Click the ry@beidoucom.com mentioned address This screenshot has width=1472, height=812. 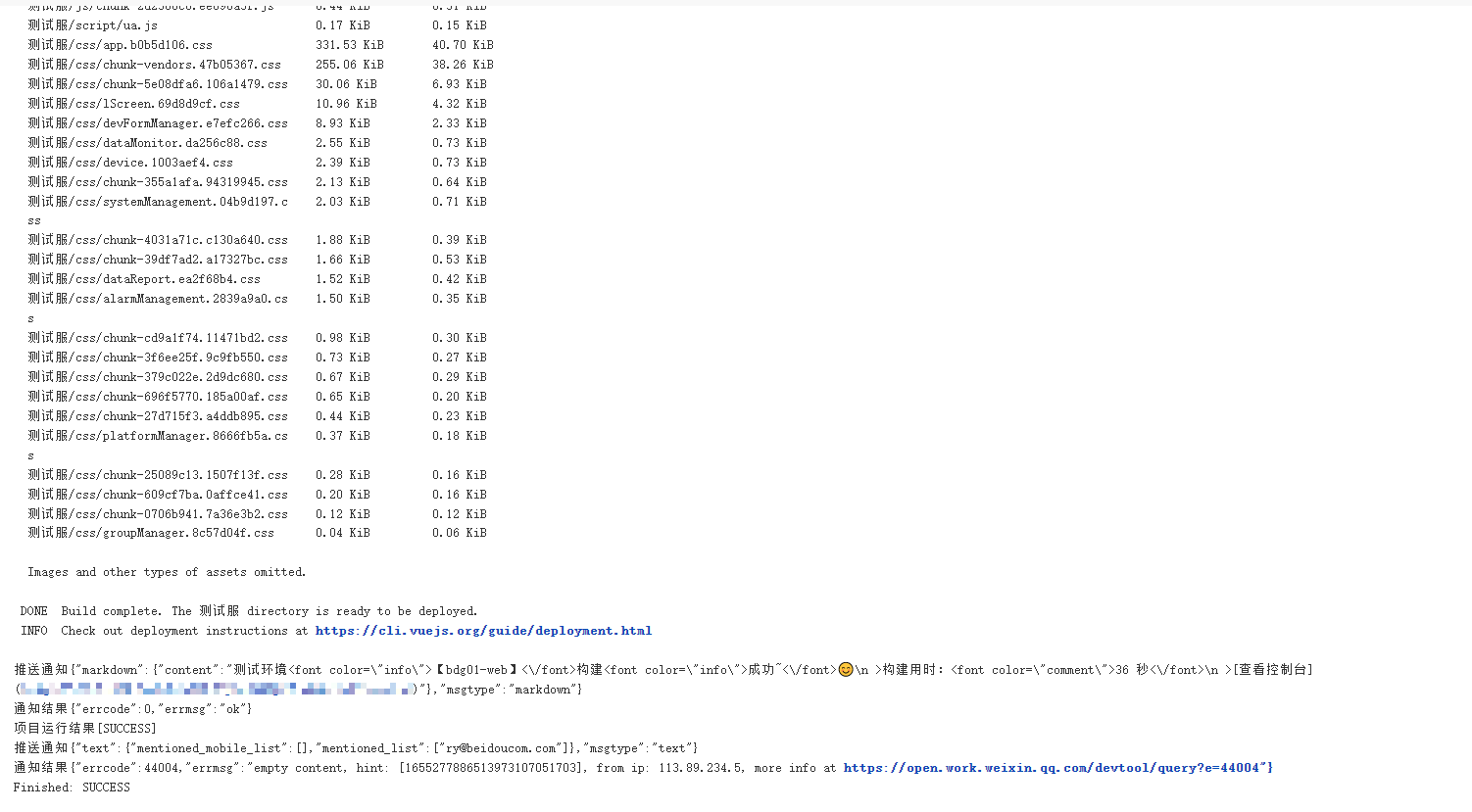[x=501, y=748]
